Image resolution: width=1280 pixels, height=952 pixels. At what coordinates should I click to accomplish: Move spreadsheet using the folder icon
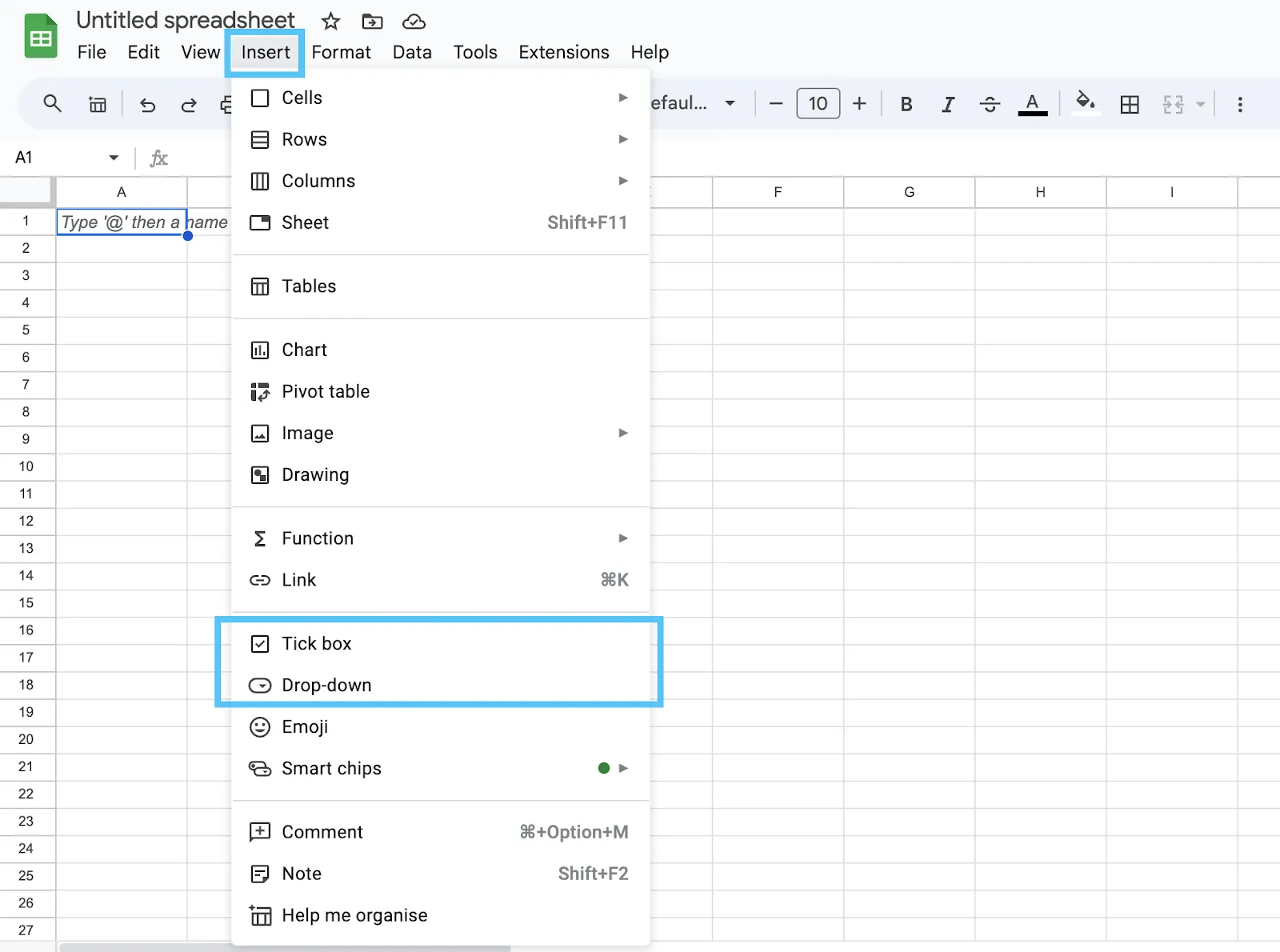[372, 22]
